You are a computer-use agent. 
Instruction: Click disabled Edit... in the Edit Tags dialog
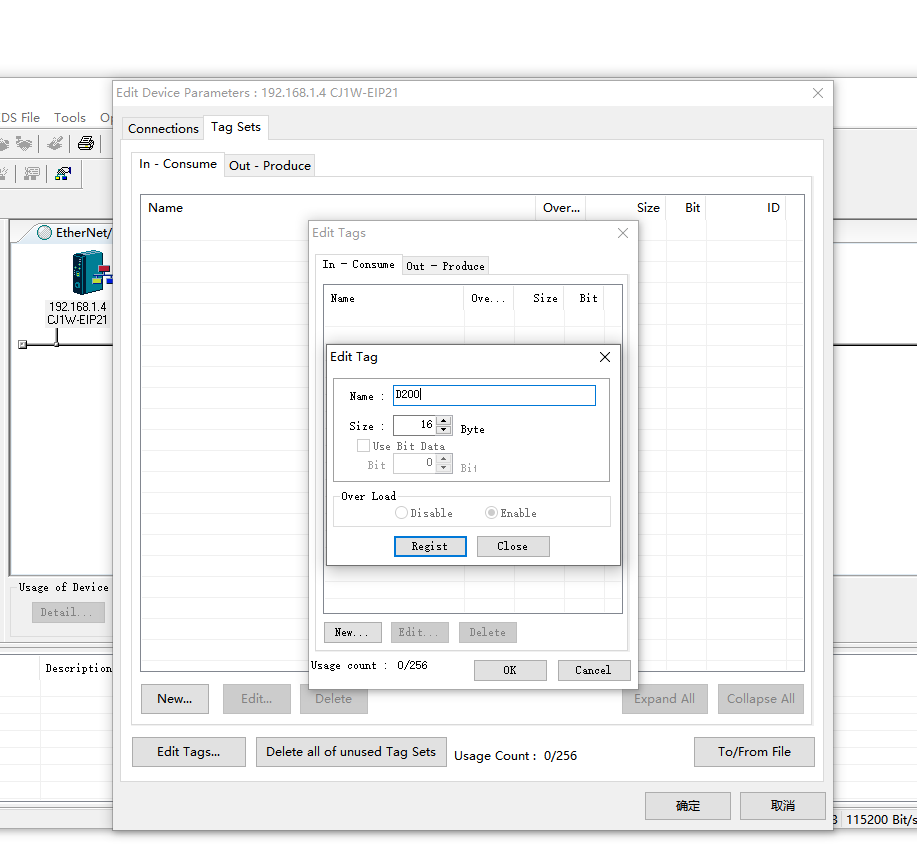(419, 632)
